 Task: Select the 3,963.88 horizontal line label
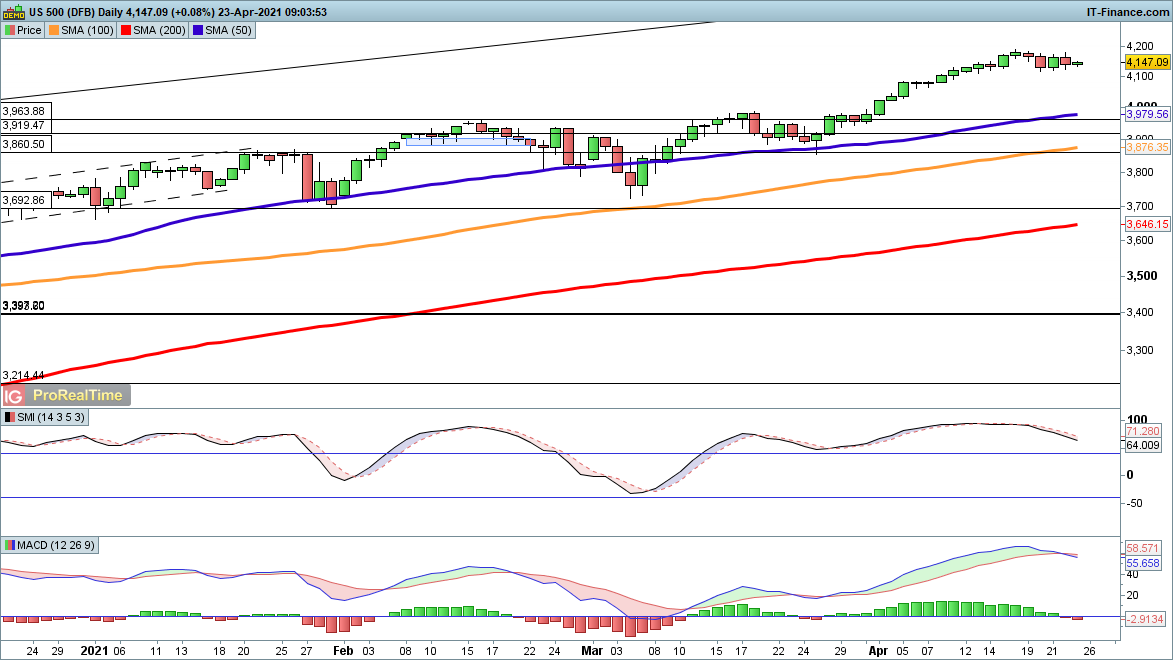coord(24,111)
